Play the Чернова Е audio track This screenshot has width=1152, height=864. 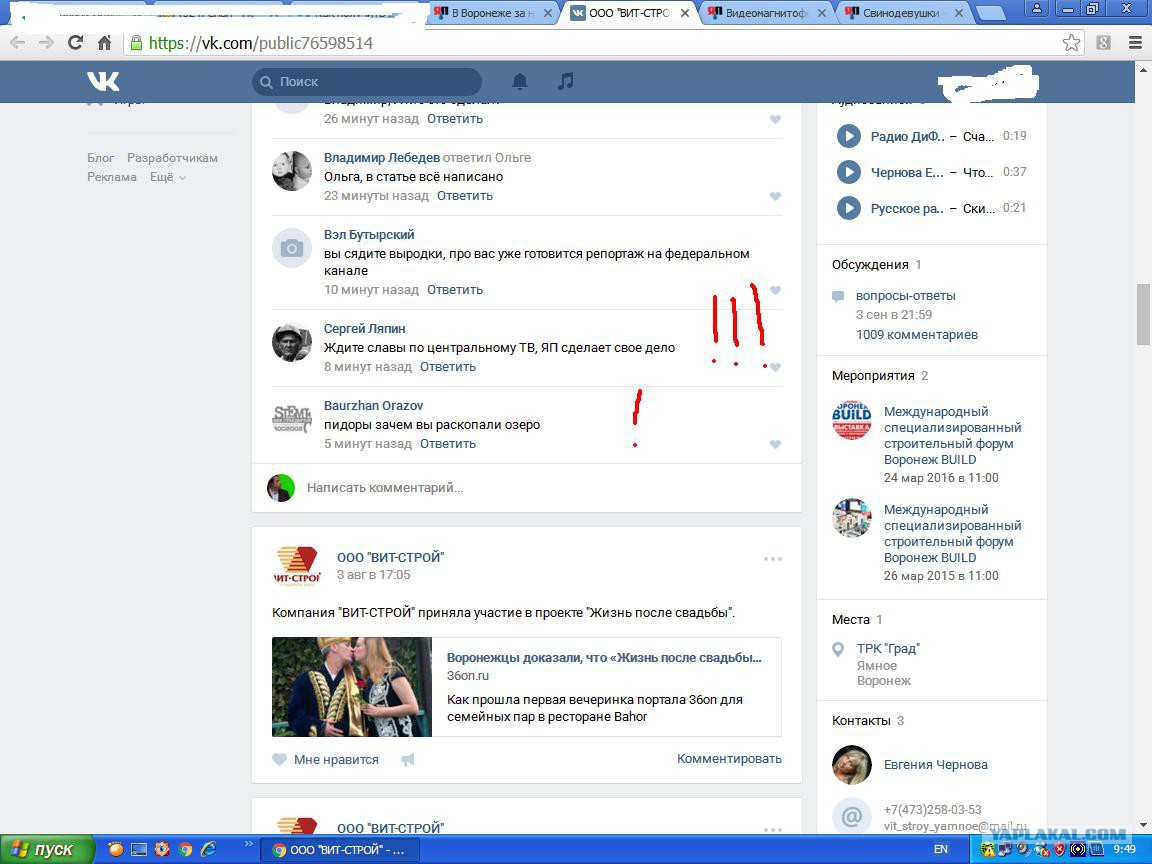point(849,172)
